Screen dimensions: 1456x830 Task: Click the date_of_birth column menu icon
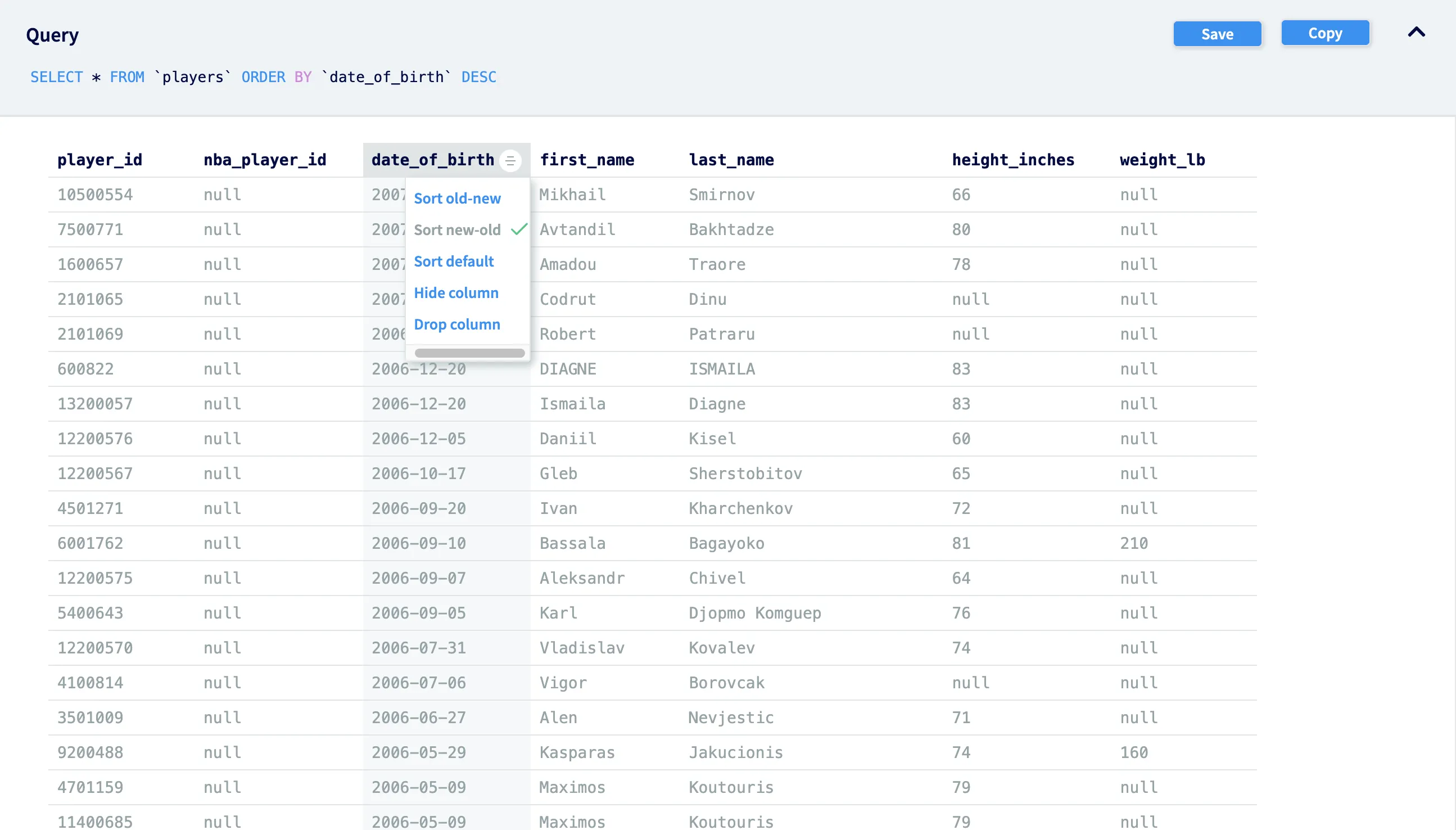(x=510, y=160)
